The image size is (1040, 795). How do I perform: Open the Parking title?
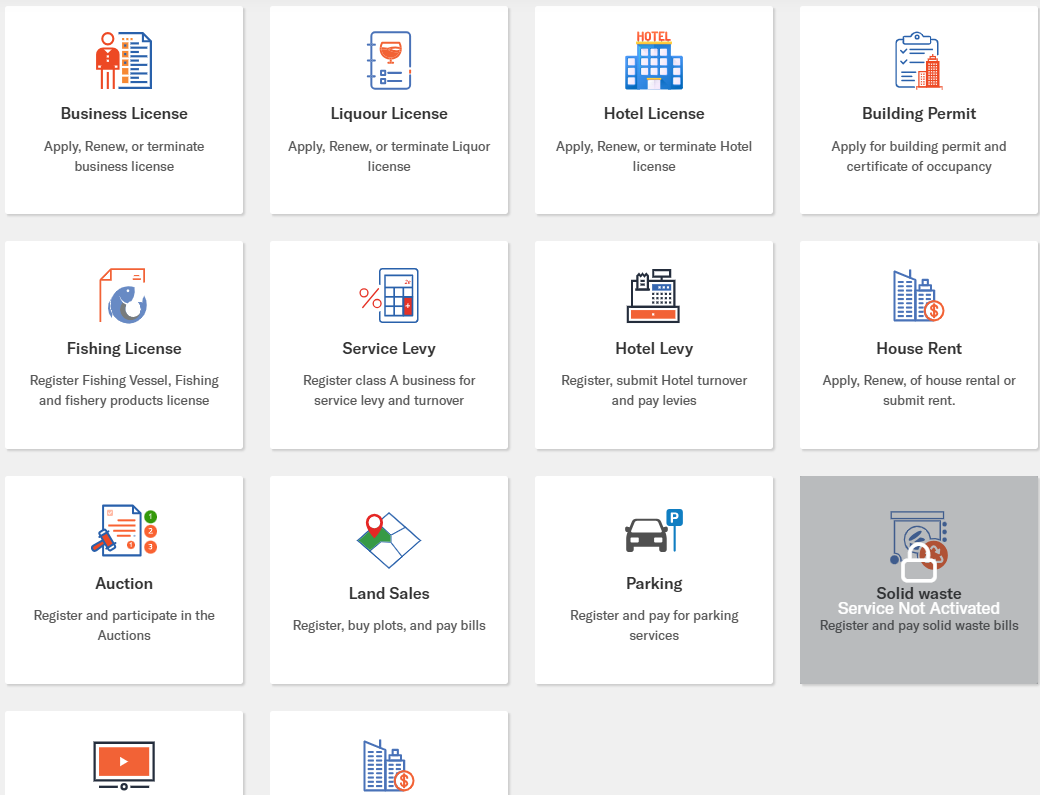(654, 583)
